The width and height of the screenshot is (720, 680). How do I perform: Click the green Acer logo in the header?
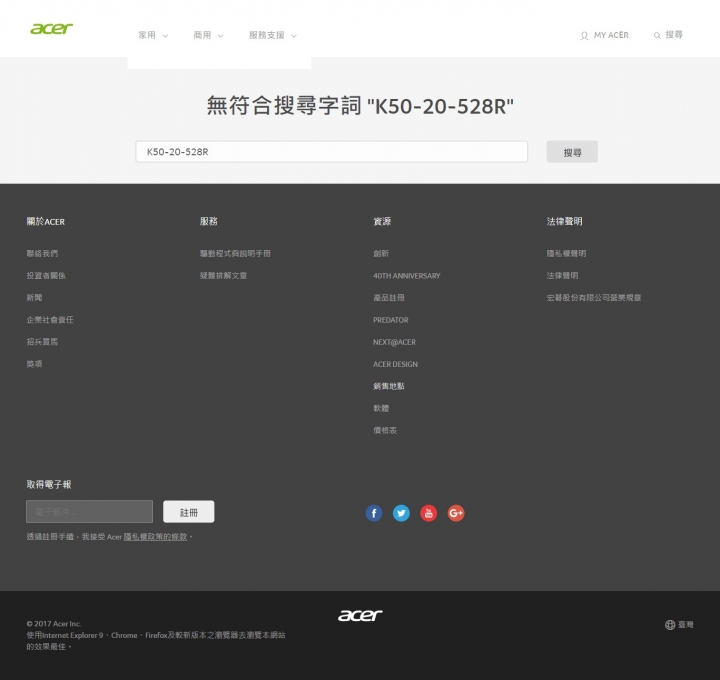coord(51,29)
